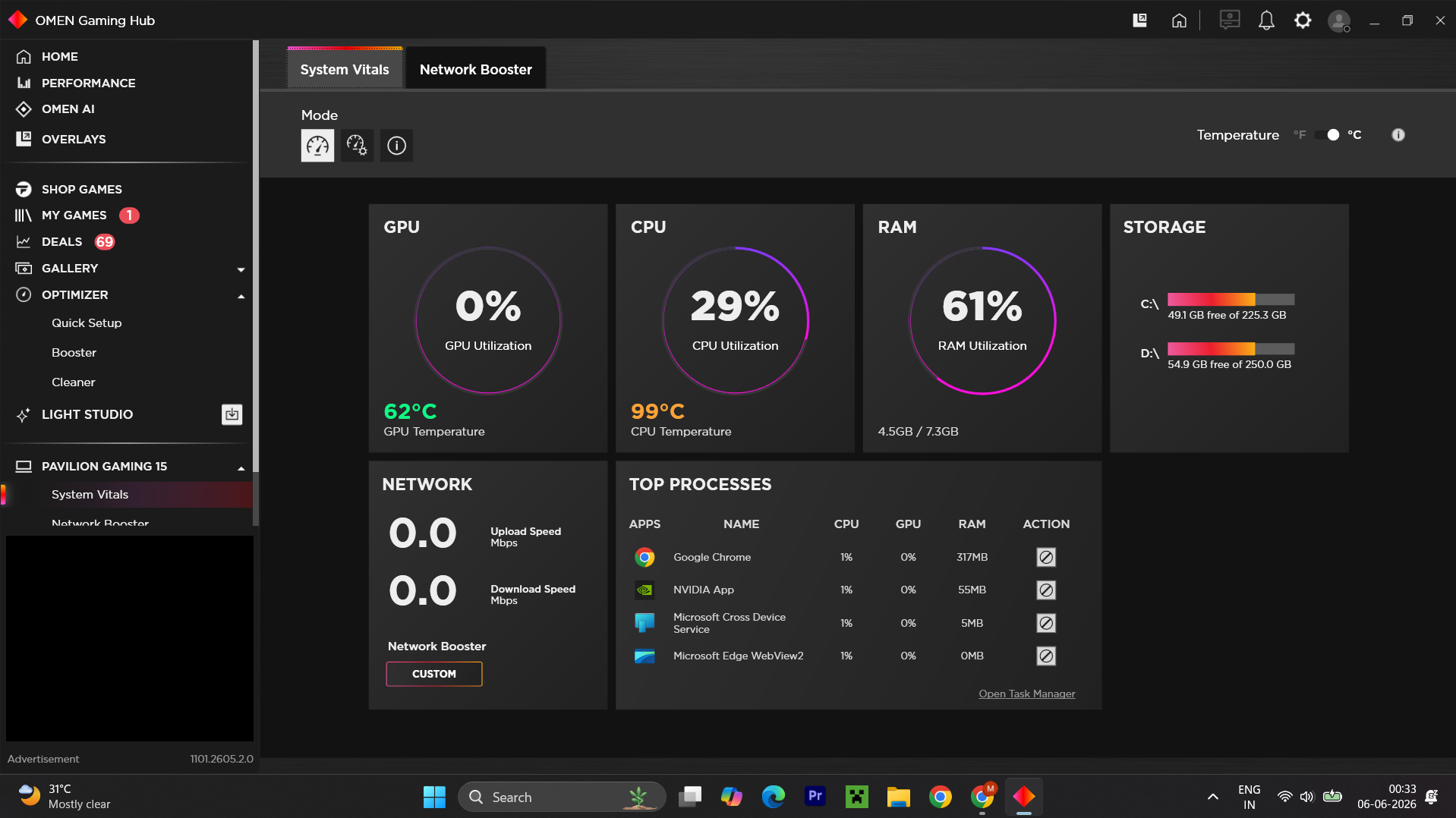Open the settings gear in the title bar
Screen dimensions: 1456x818
click(x=1303, y=20)
